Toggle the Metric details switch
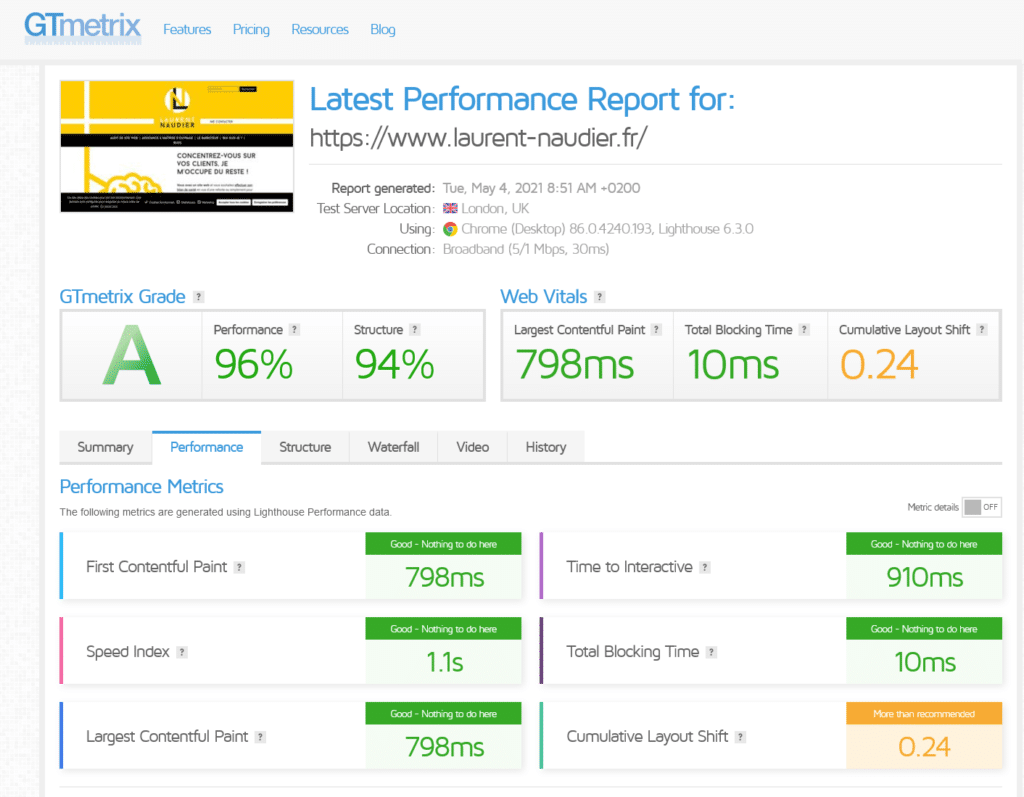This screenshot has width=1024, height=797. point(981,507)
